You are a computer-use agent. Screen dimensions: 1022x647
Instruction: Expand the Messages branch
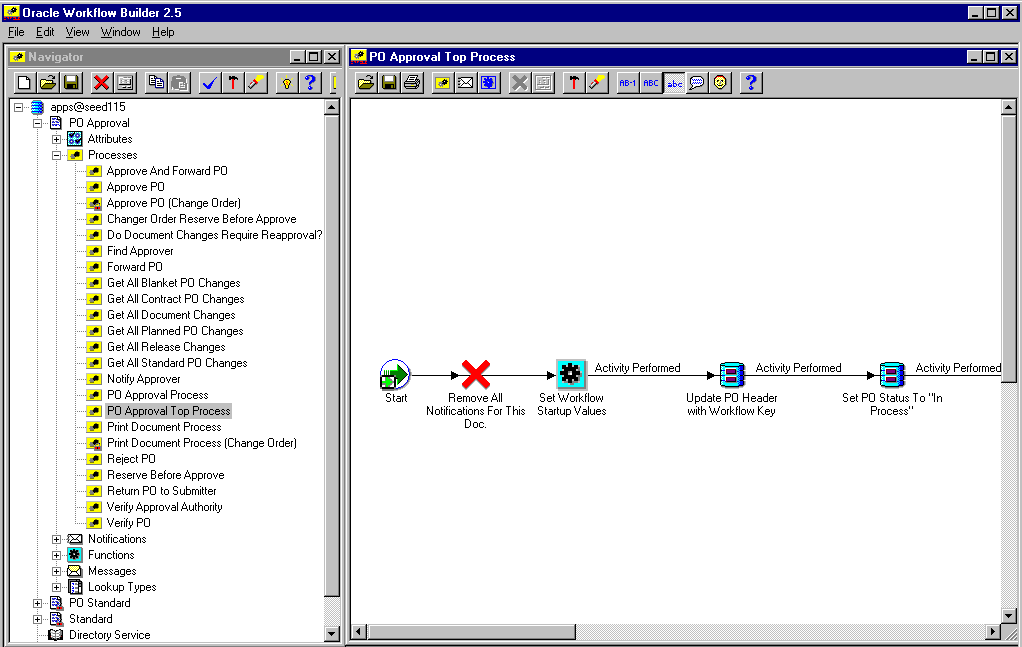pyautogui.click(x=57, y=571)
